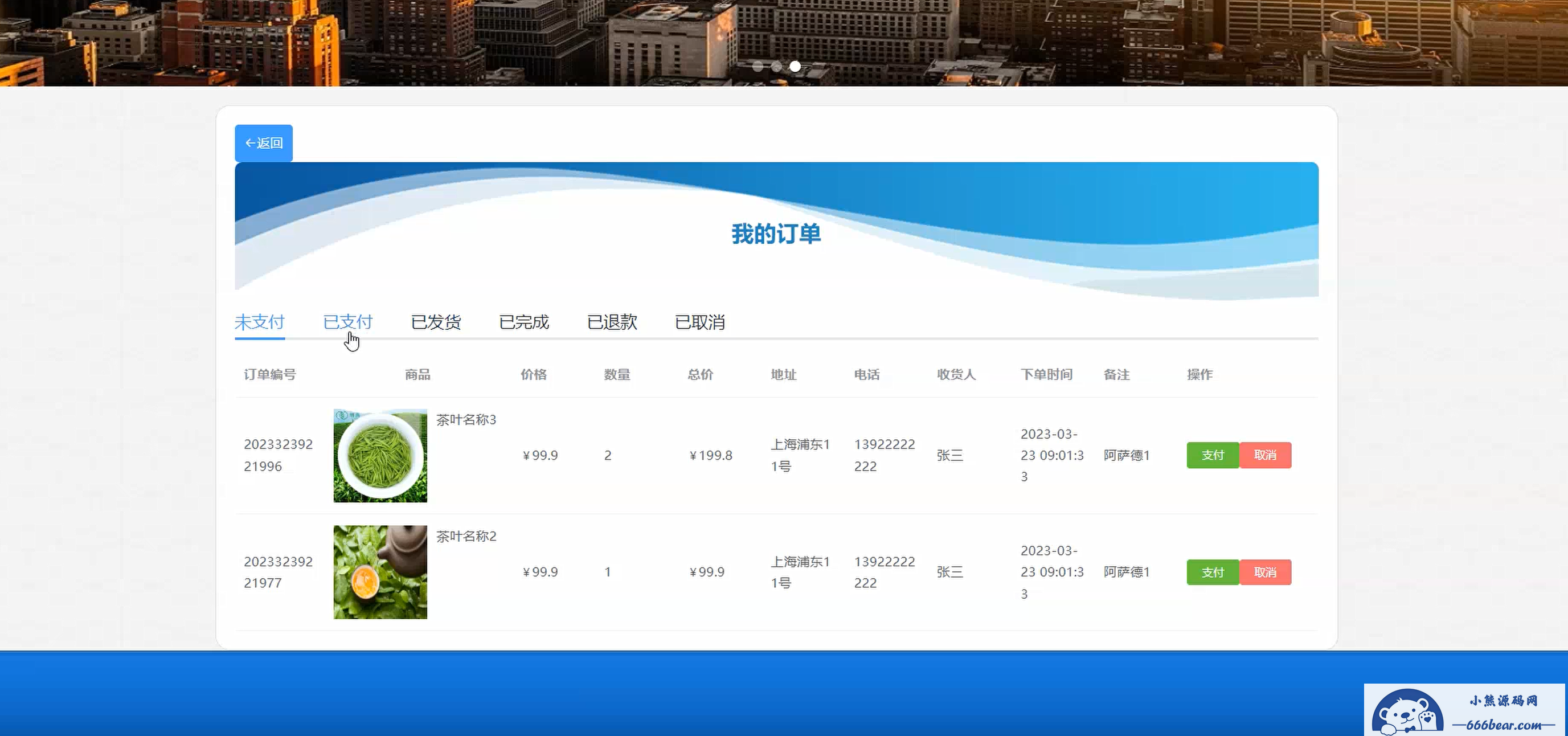Open the 茶叶名称3 product thumbnail

380,455
